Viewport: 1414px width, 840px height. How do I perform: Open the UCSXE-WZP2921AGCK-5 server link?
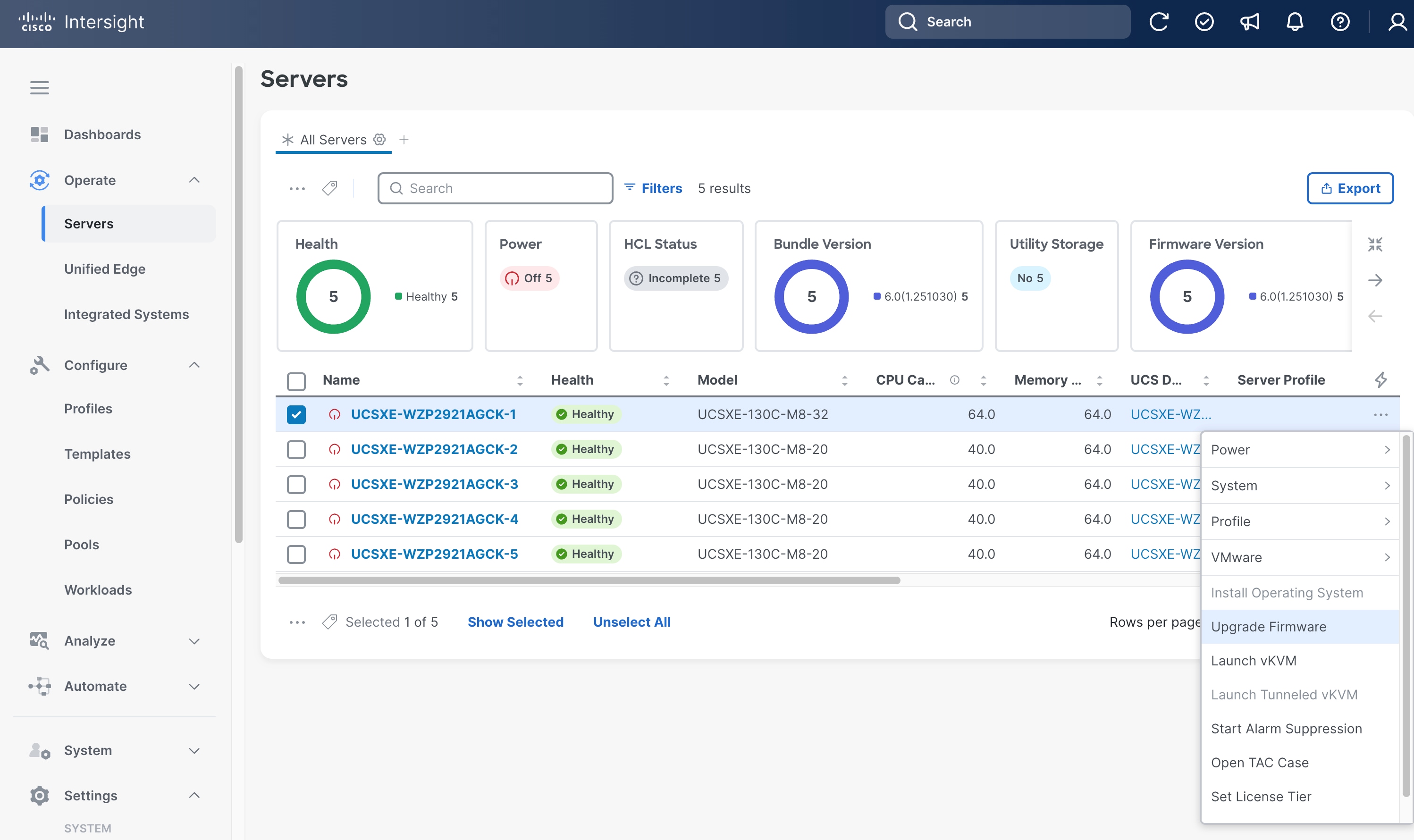(434, 554)
